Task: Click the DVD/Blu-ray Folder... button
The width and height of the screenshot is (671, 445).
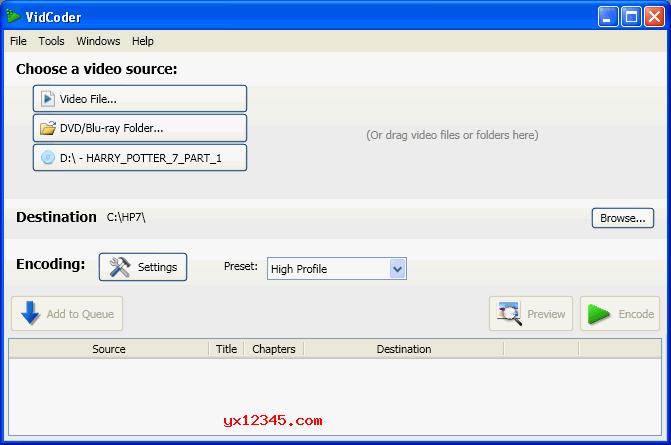Action: coord(140,128)
